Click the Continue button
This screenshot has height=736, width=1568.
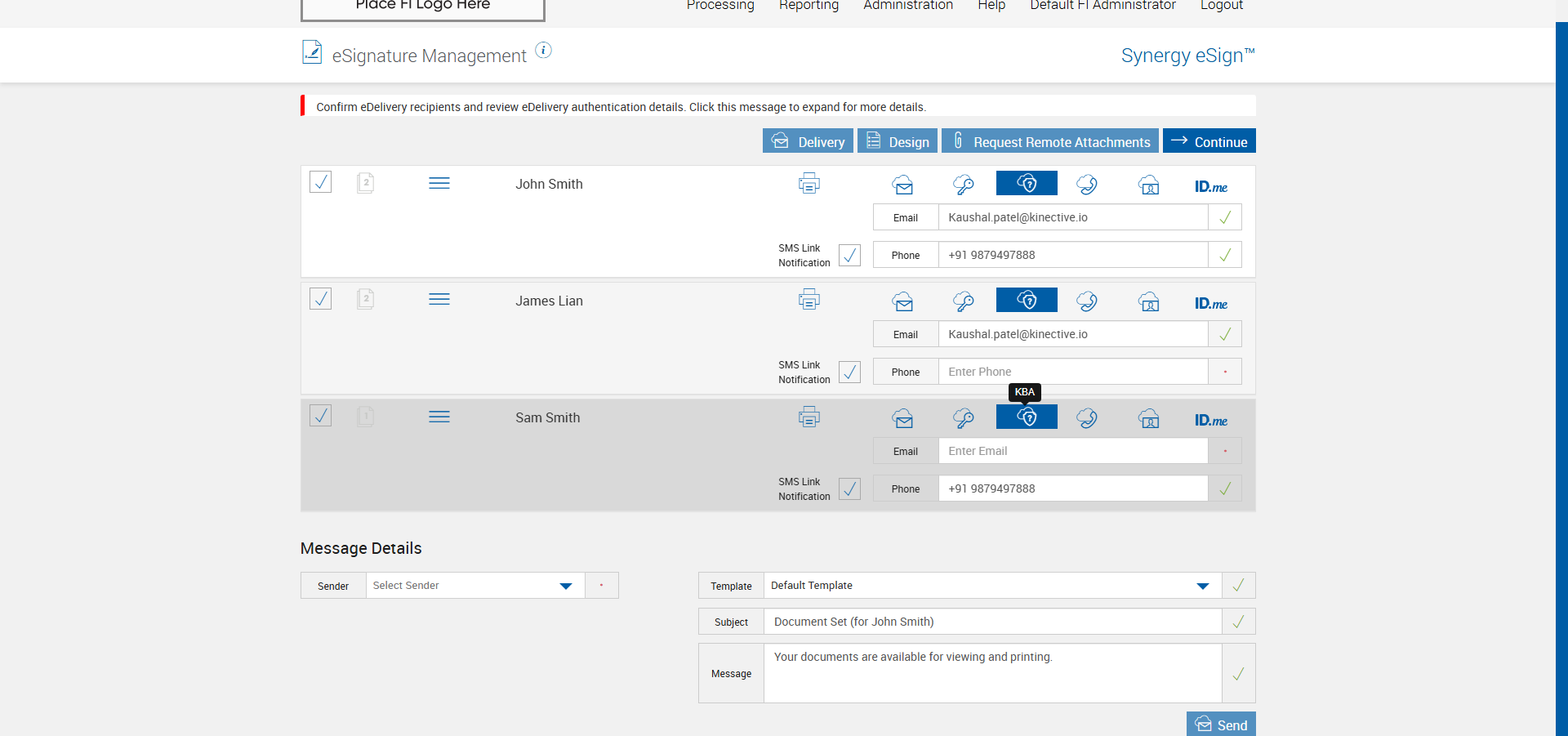pyautogui.click(x=1209, y=141)
